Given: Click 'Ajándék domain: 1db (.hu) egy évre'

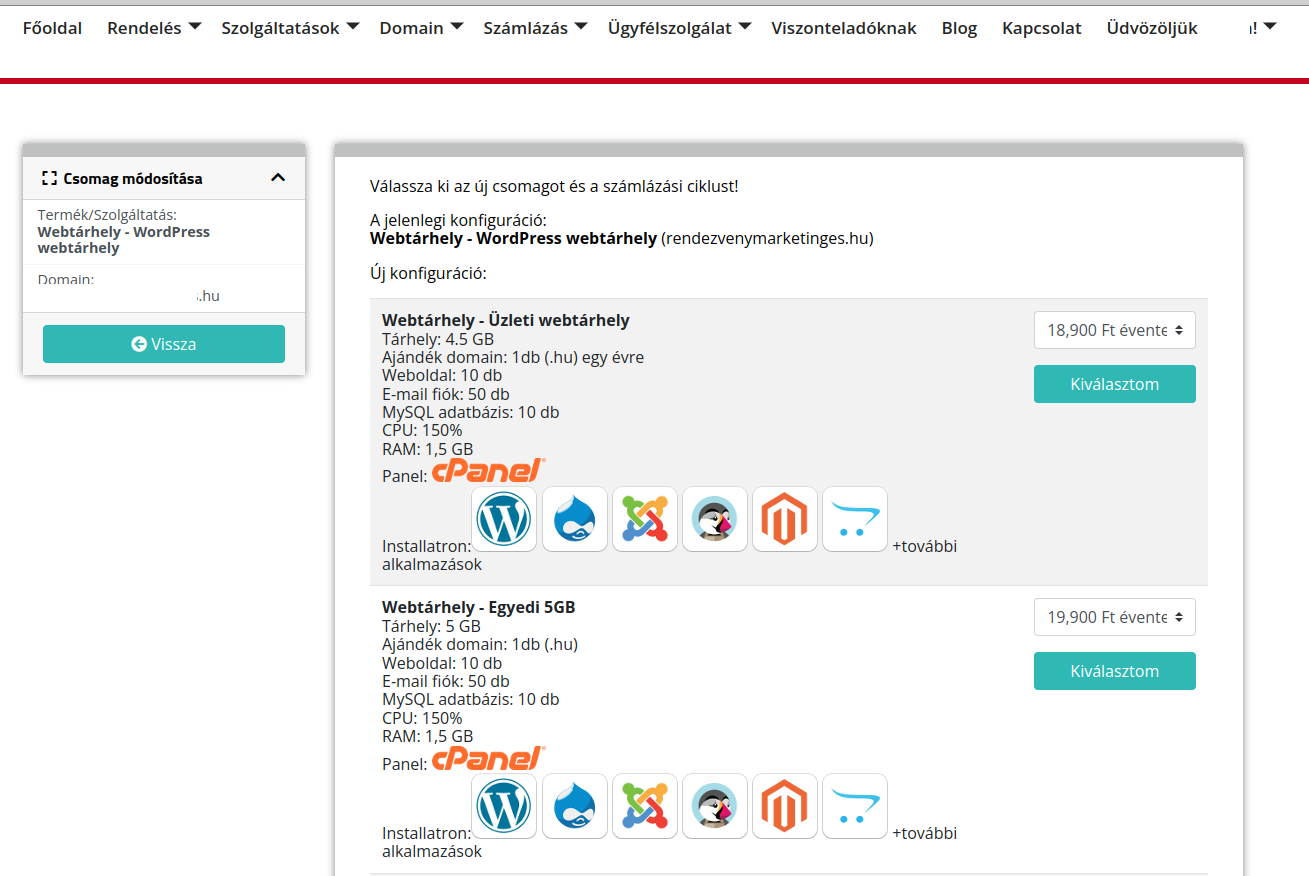Looking at the screenshot, I should click(513, 357).
